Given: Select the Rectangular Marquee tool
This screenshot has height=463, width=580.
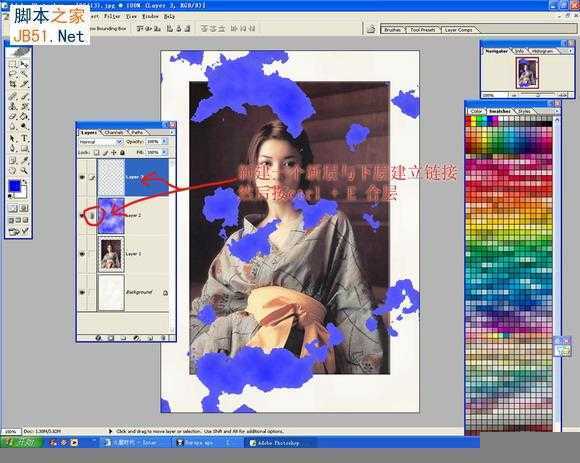Looking at the screenshot, I should point(13,64).
